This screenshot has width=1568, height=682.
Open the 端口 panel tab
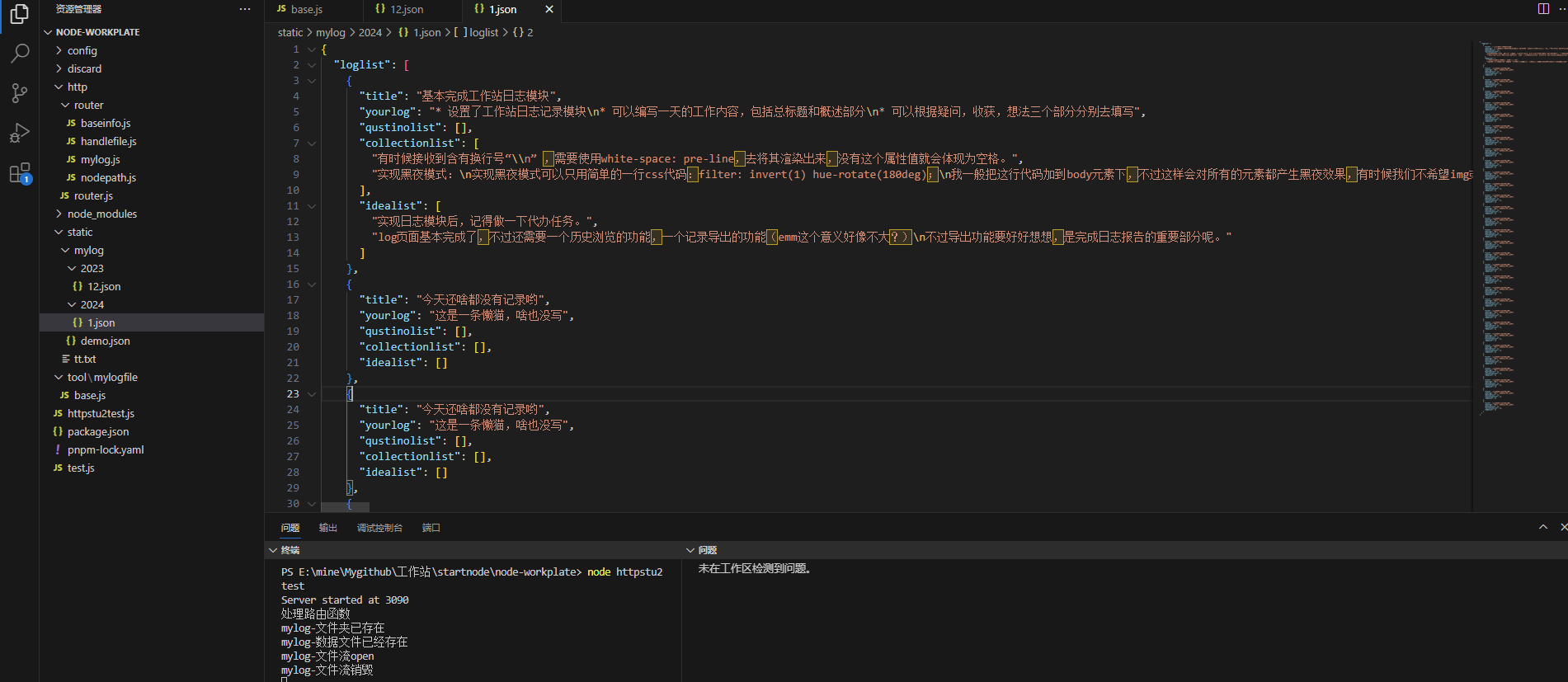[x=431, y=528]
